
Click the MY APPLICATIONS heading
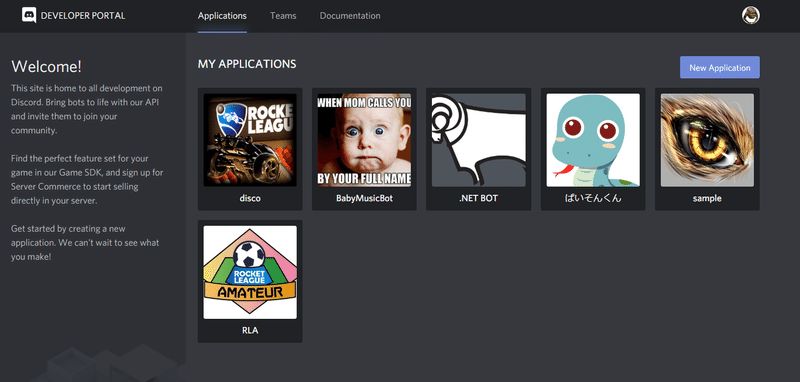tap(247, 64)
